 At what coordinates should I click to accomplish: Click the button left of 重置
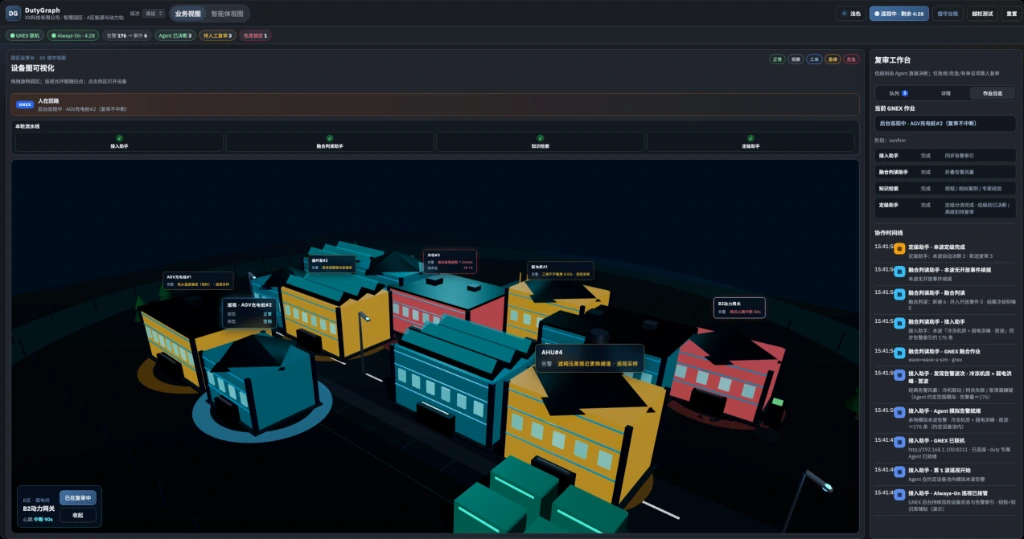[982, 13]
